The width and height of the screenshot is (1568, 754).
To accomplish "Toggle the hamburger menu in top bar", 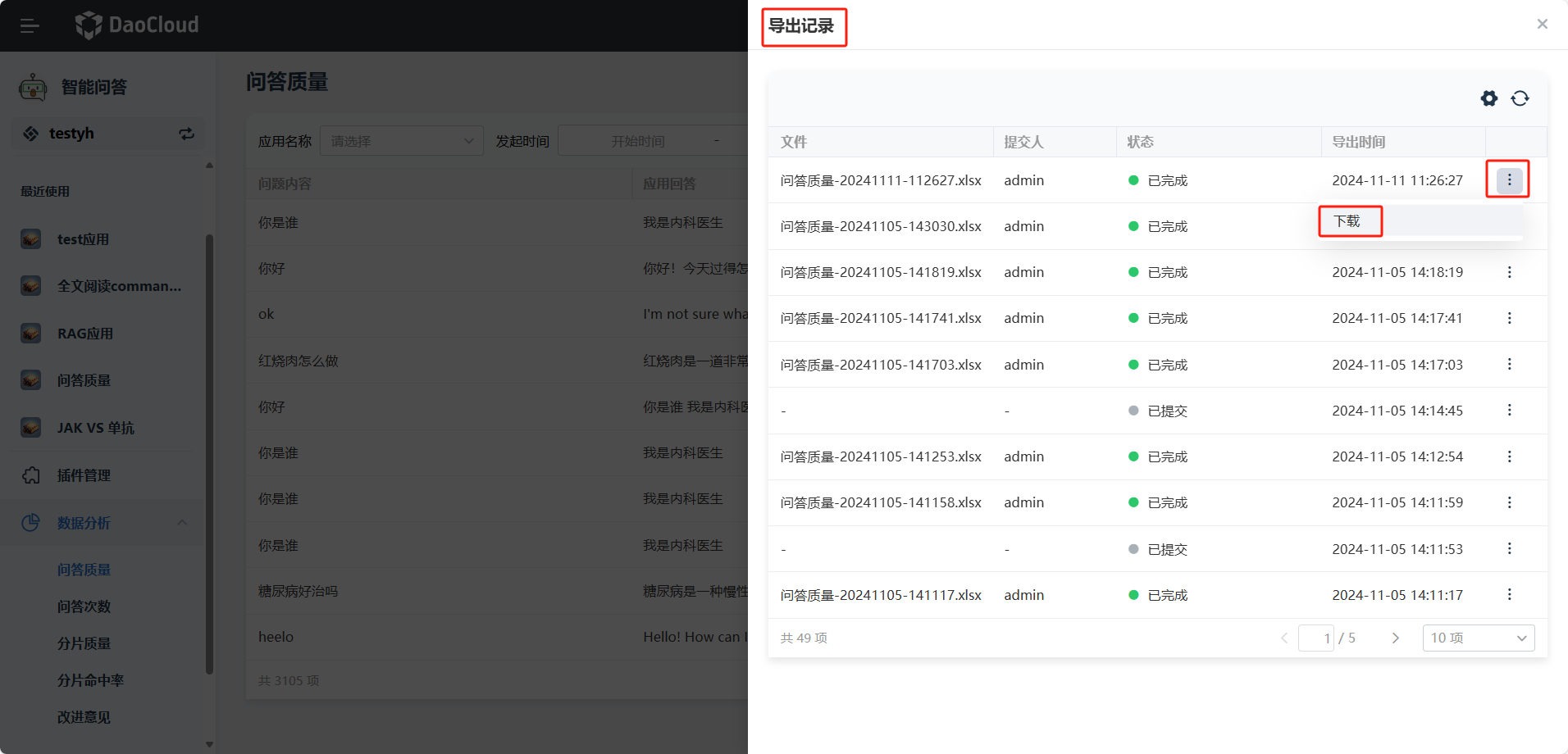I will pyautogui.click(x=30, y=26).
